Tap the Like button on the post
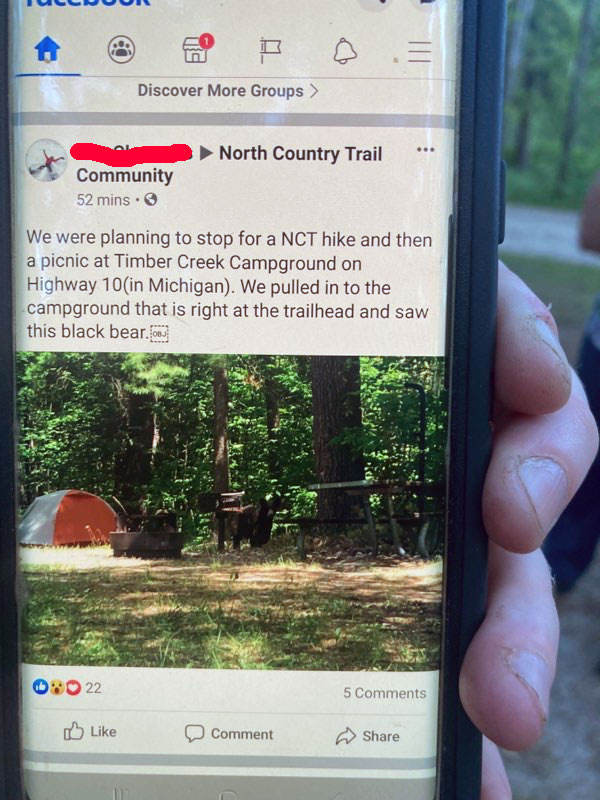 pos(90,732)
